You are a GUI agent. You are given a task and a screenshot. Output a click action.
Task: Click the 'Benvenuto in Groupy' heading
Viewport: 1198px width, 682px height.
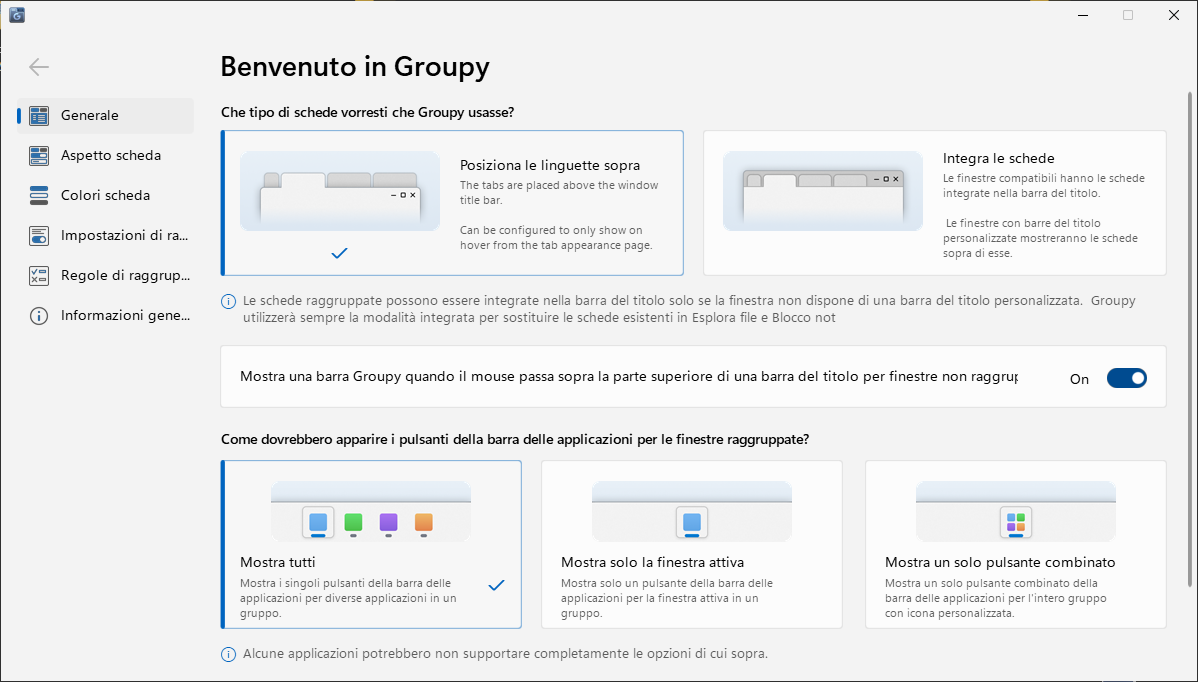pyautogui.click(x=355, y=67)
